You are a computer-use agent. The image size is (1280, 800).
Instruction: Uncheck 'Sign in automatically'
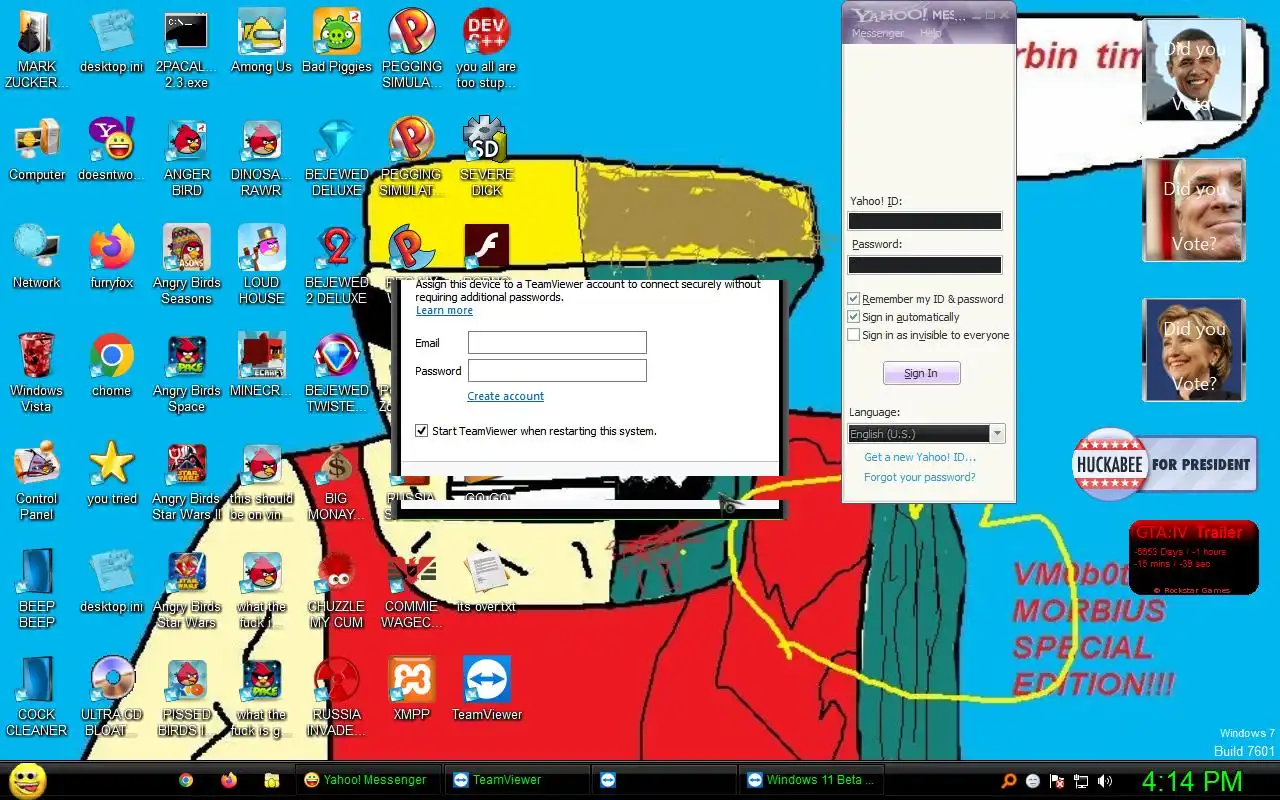click(853, 317)
